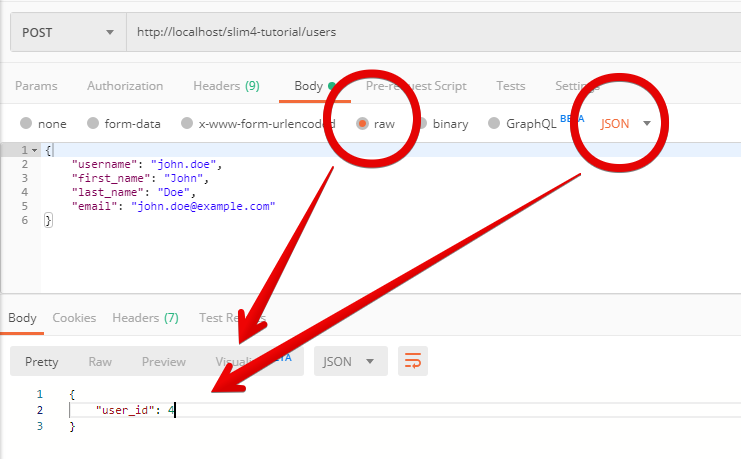Go to request Headers (9) tab
This screenshot has height=459, width=741.
click(x=226, y=86)
